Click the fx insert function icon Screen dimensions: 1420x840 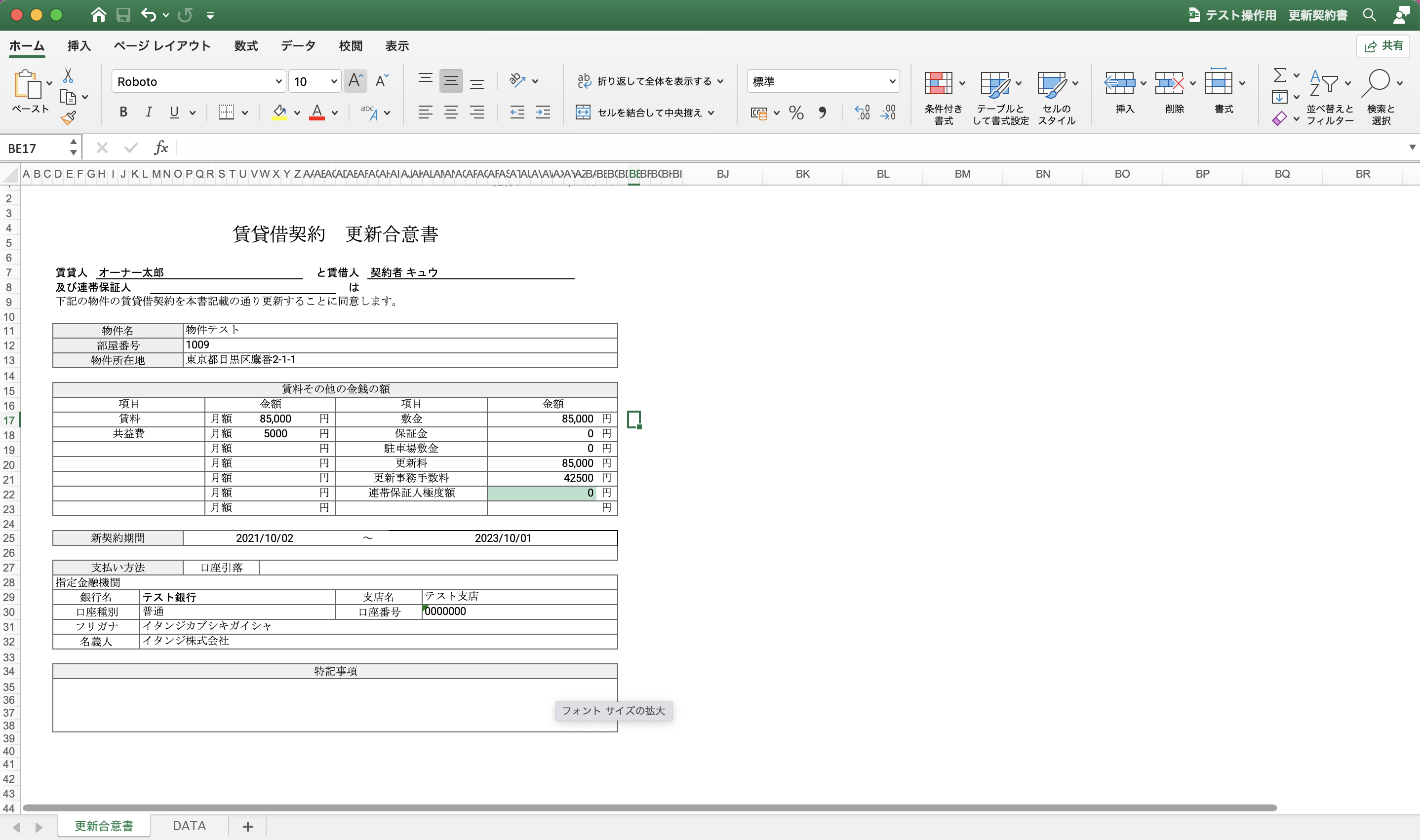(x=161, y=148)
